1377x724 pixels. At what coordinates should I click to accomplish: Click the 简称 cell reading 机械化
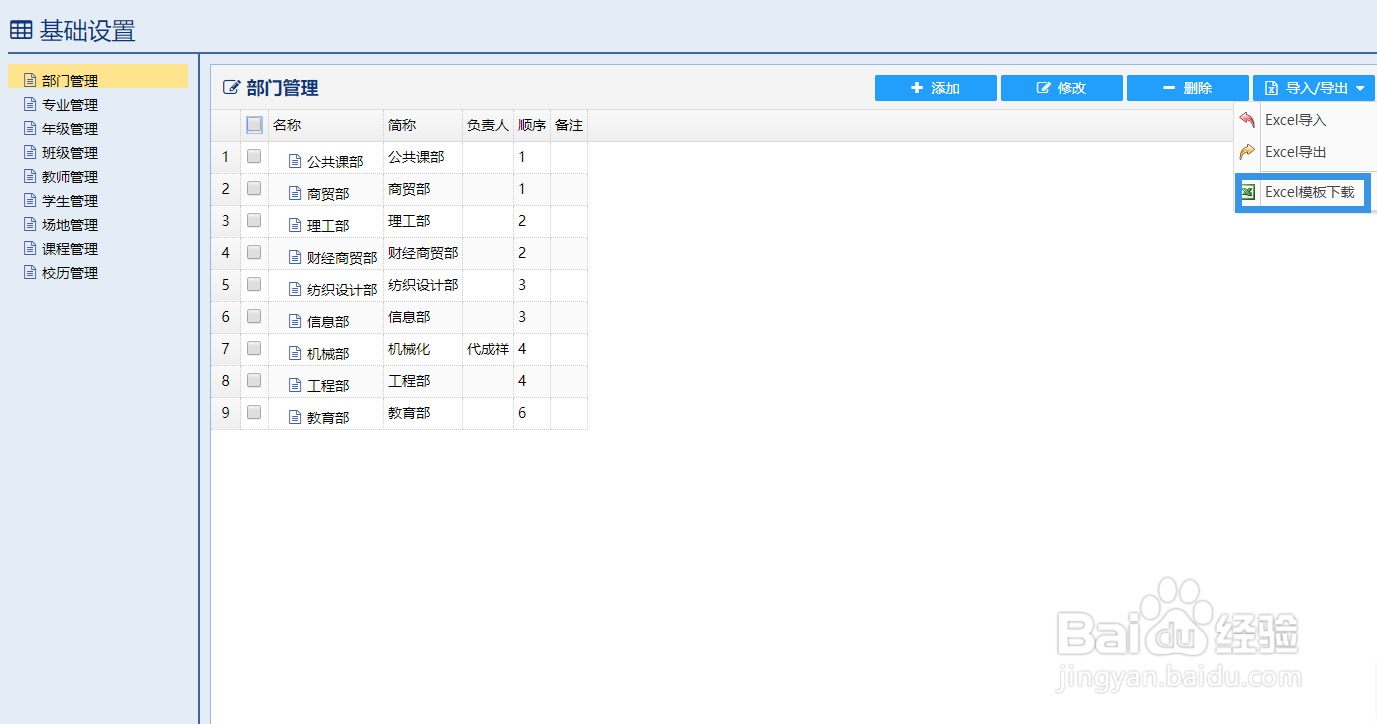tap(423, 349)
